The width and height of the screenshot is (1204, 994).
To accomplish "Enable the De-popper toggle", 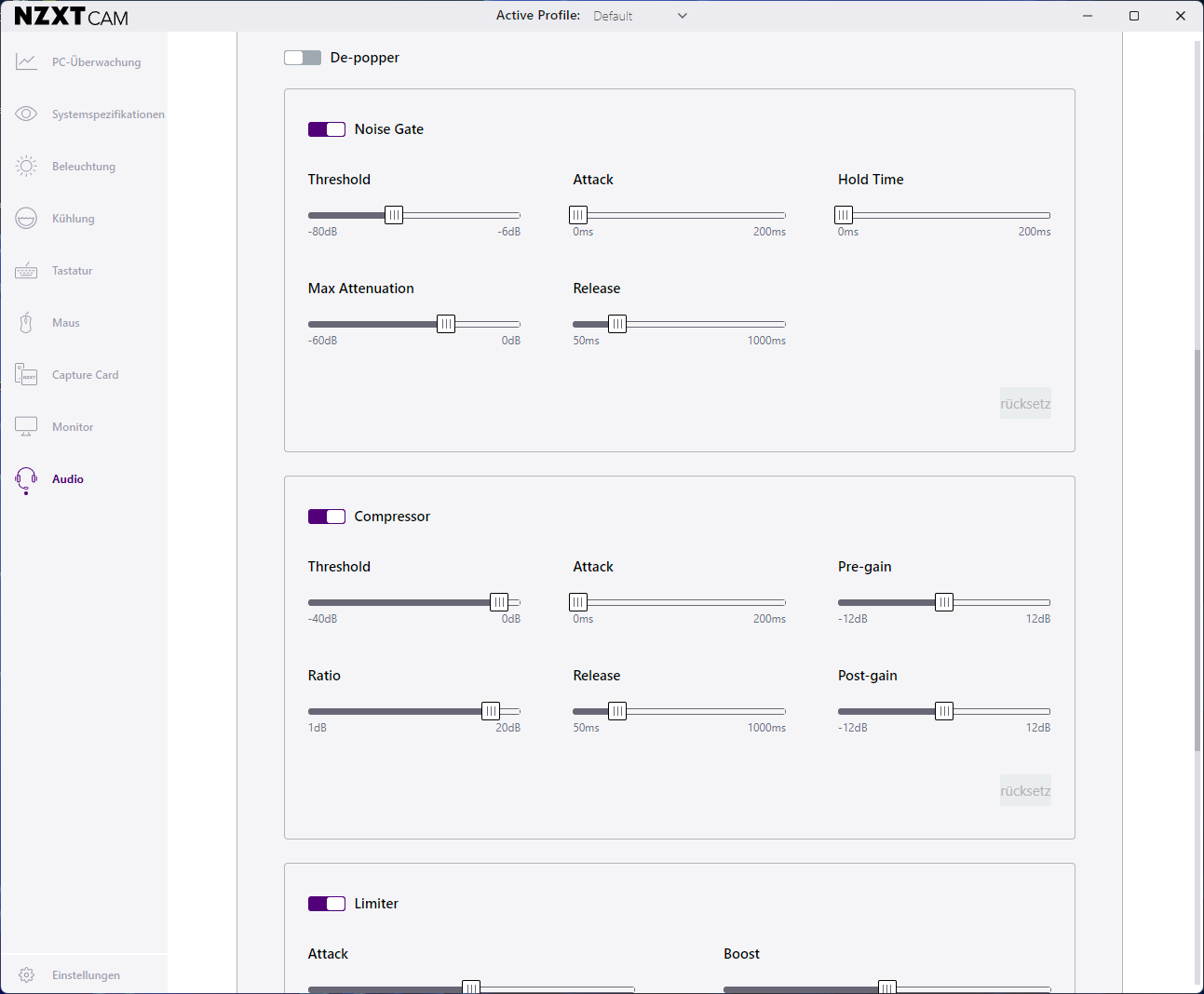I will tap(303, 58).
